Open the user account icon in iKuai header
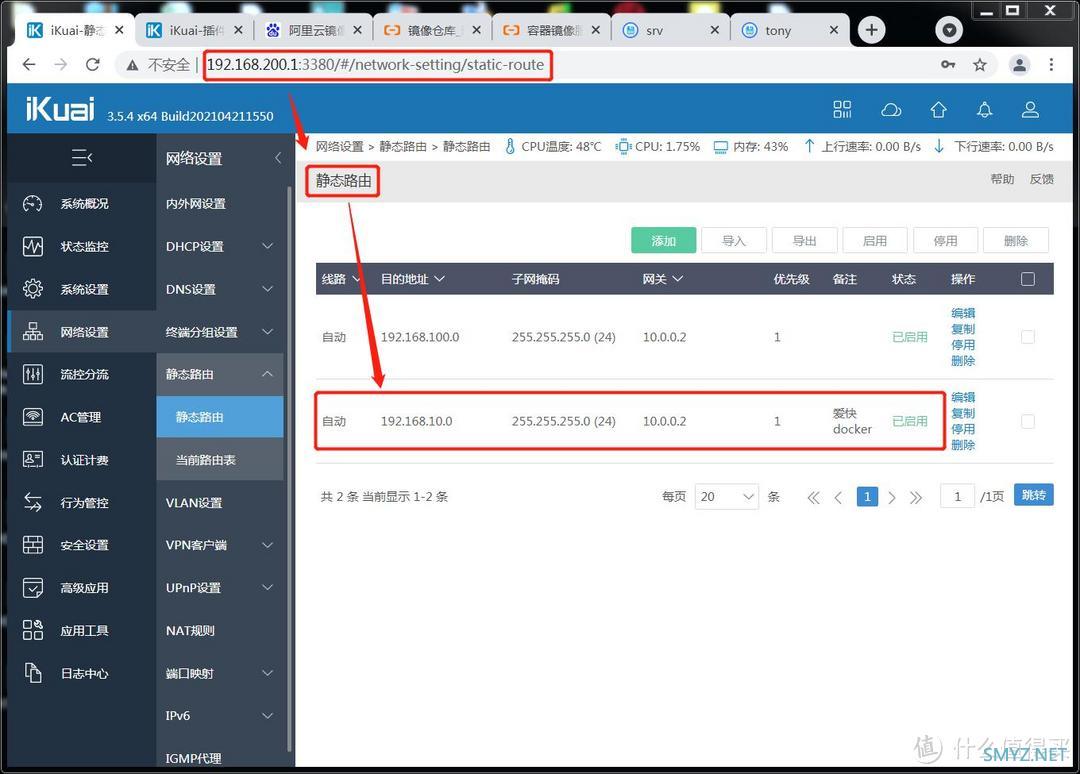The image size is (1080, 774). (x=1030, y=109)
